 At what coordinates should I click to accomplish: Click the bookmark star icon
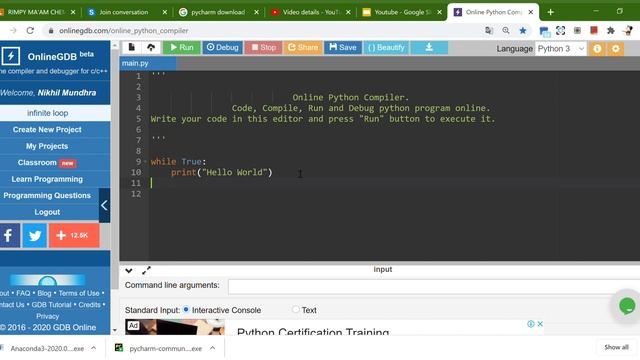523,31
